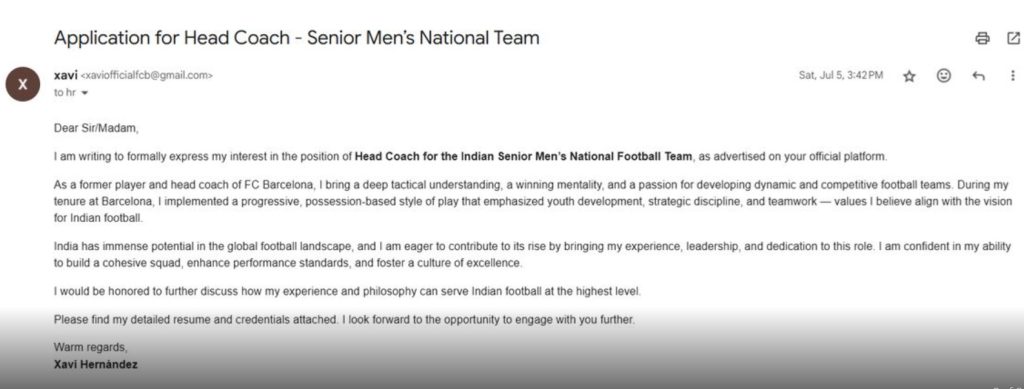Click the line 'I would be honored'

coord(347,292)
